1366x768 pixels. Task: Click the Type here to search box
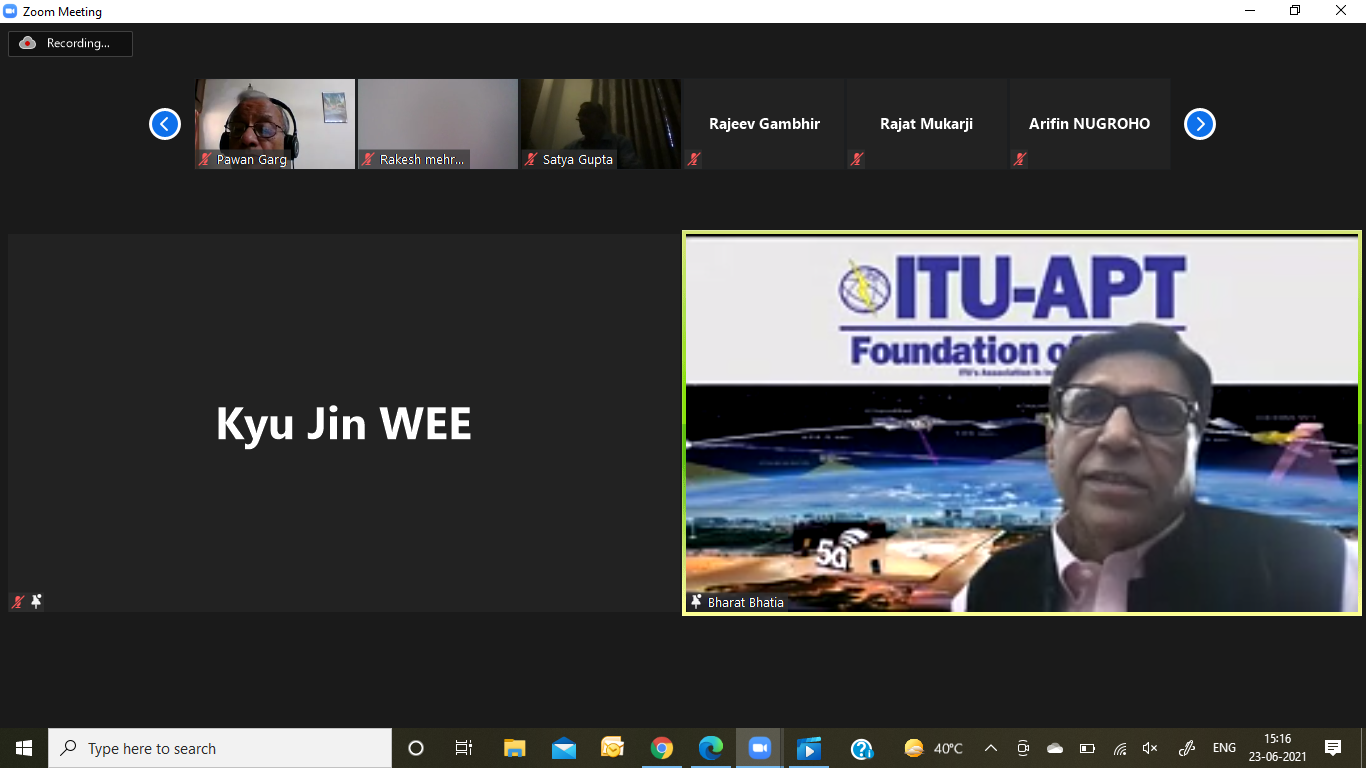220,748
